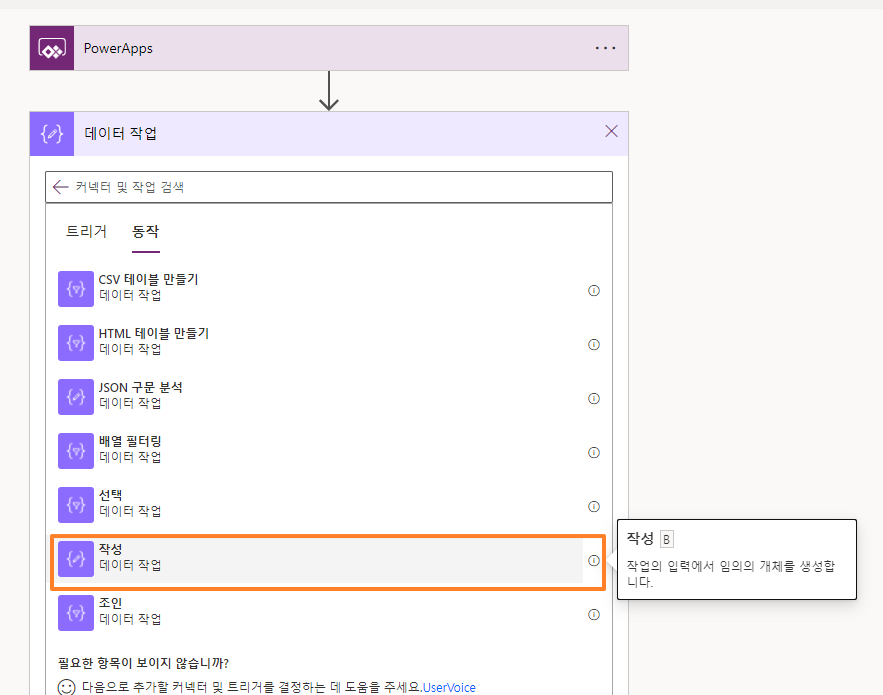Click the smiley feedback icon

pos(66,687)
